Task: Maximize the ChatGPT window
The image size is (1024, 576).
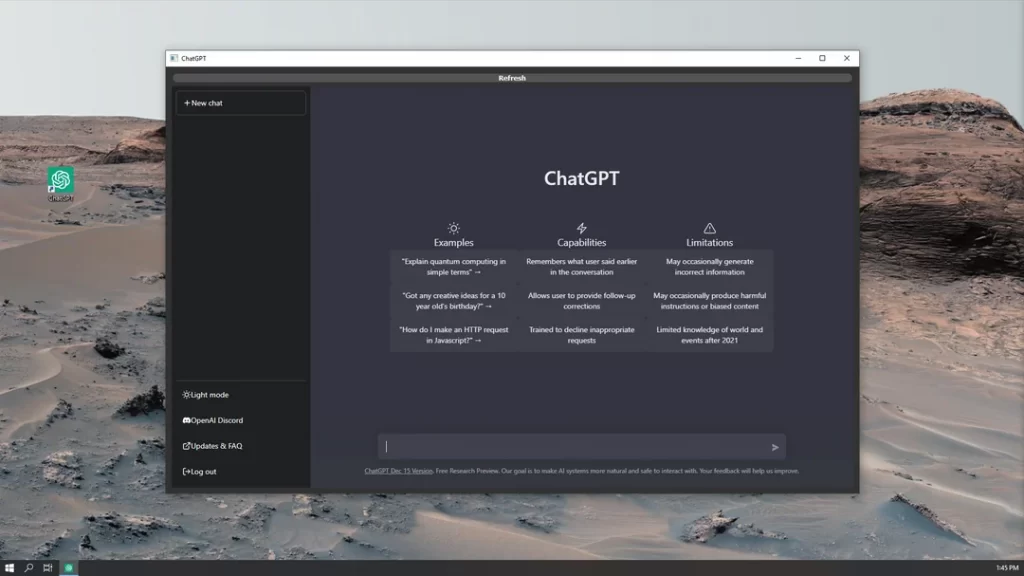Action: pyautogui.click(x=822, y=58)
